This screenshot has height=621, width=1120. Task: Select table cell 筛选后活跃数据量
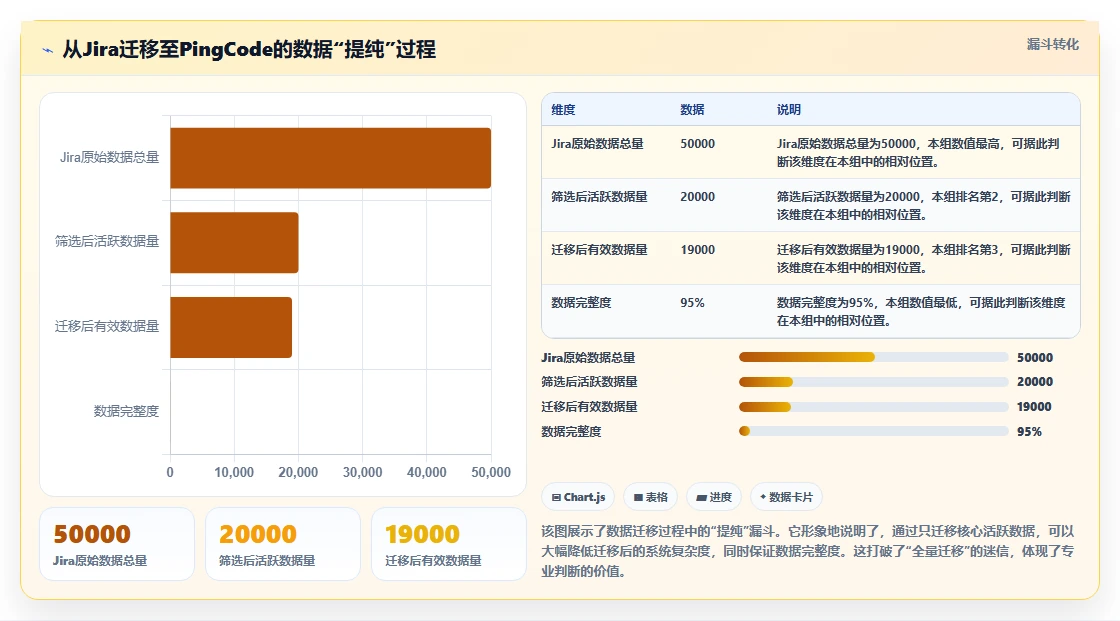599,197
